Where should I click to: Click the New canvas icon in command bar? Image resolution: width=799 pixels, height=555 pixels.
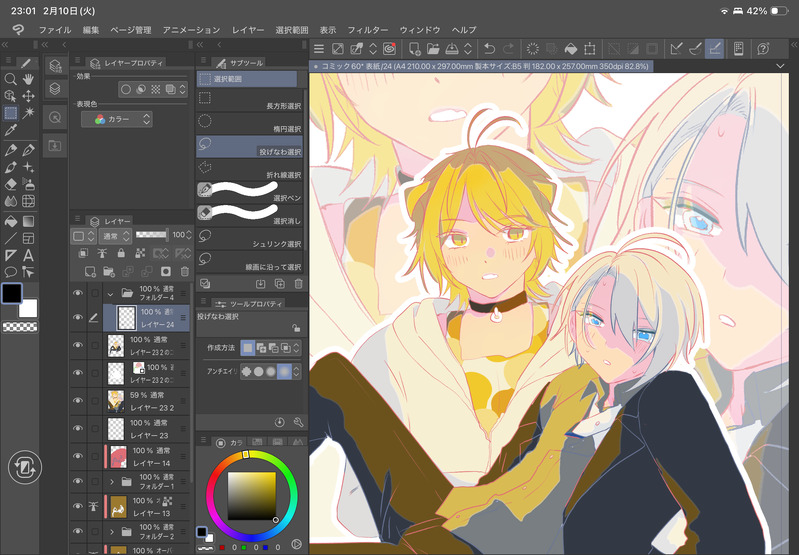414,49
